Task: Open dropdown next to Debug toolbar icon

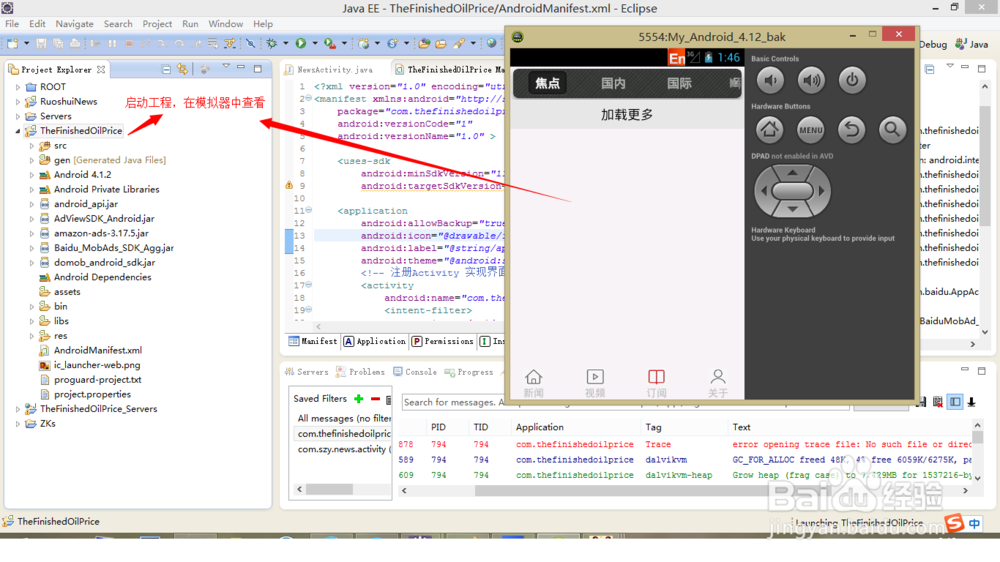Action: click(x=285, y=43)
